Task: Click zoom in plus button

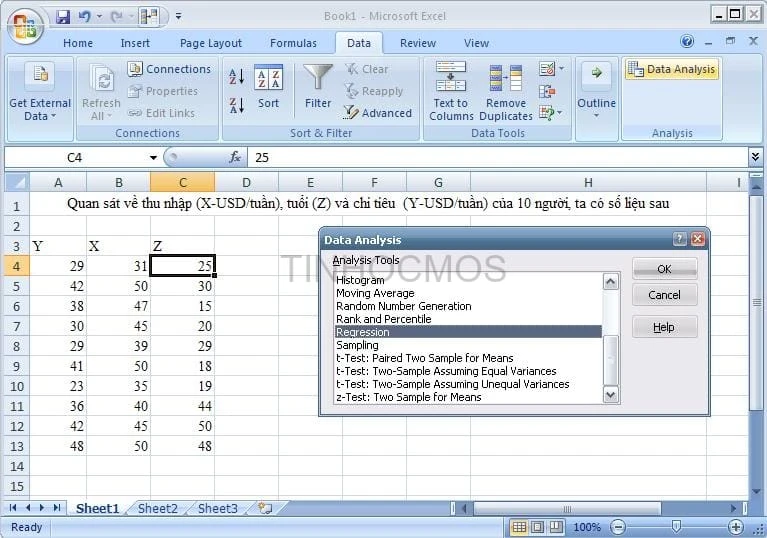Action: tap(735, 527)
